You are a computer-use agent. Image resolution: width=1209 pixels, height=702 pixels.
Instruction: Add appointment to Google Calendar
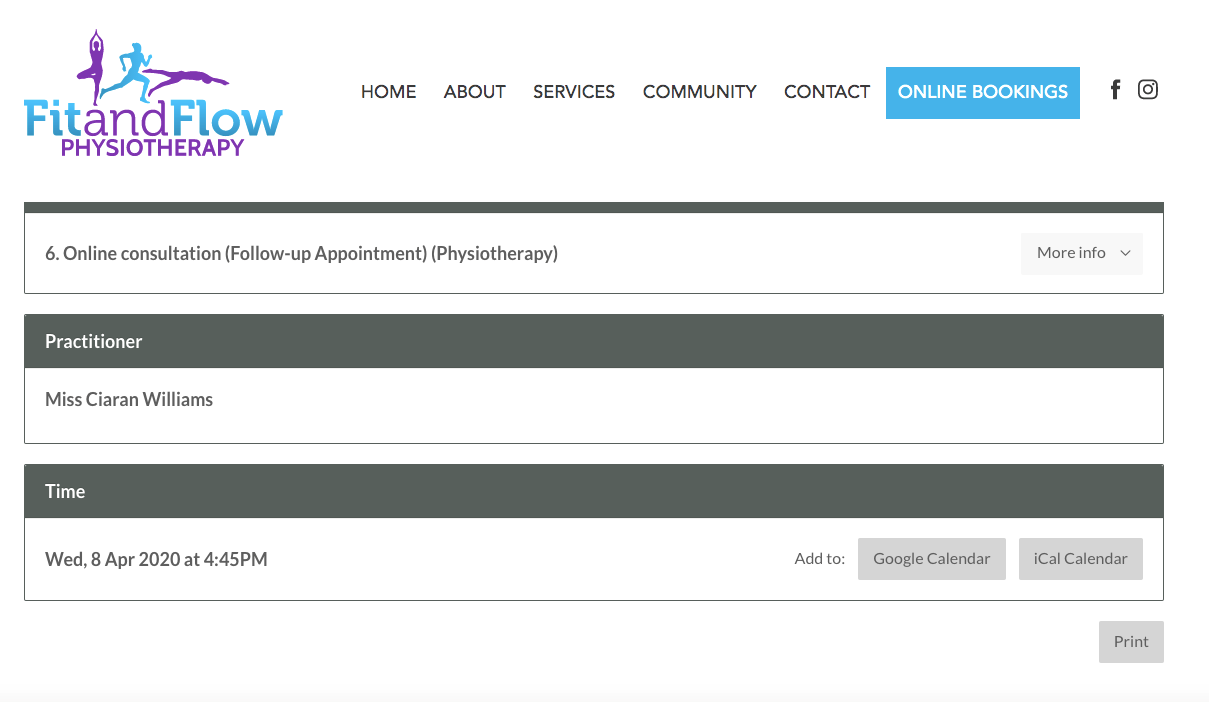(931, 558)
